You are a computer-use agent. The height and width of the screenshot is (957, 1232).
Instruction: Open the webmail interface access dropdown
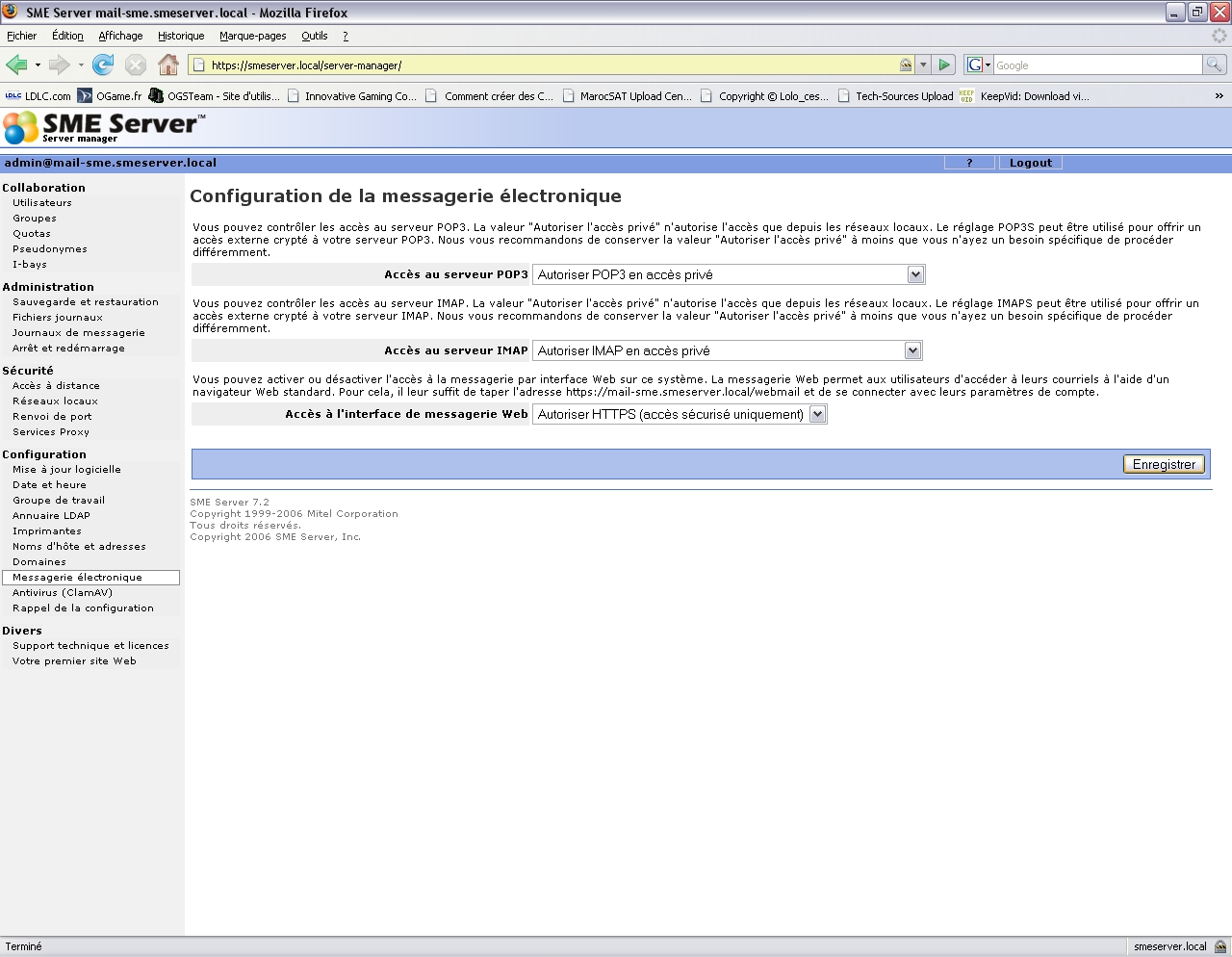click(680, 414)
